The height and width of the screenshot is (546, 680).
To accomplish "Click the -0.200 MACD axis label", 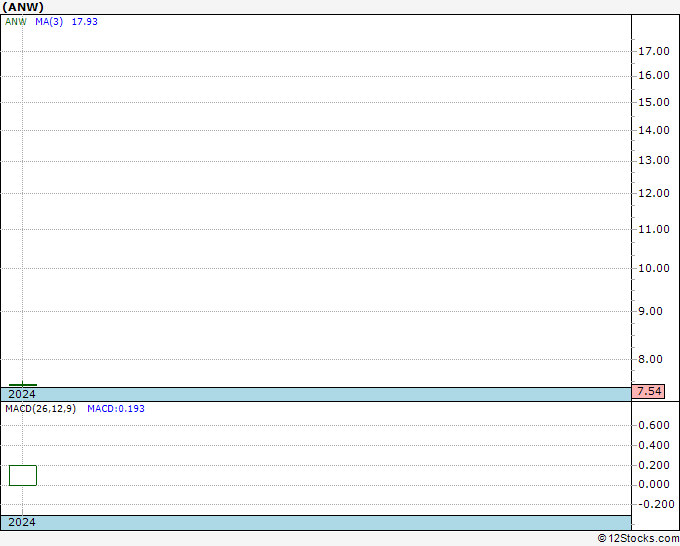I will pyautogui.click(x=654, y=504).
